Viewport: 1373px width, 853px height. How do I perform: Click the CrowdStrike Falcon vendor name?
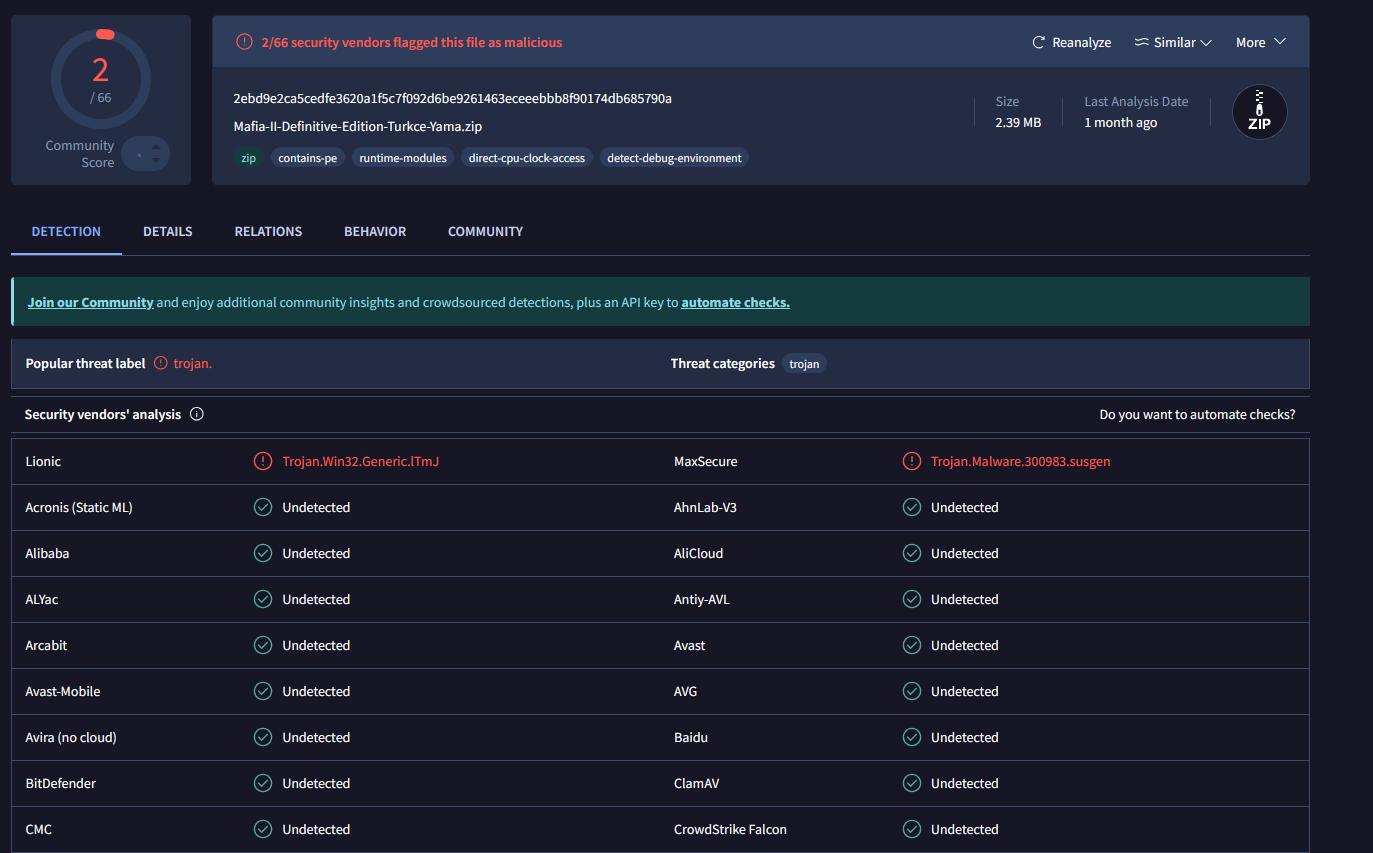[730, 829]
